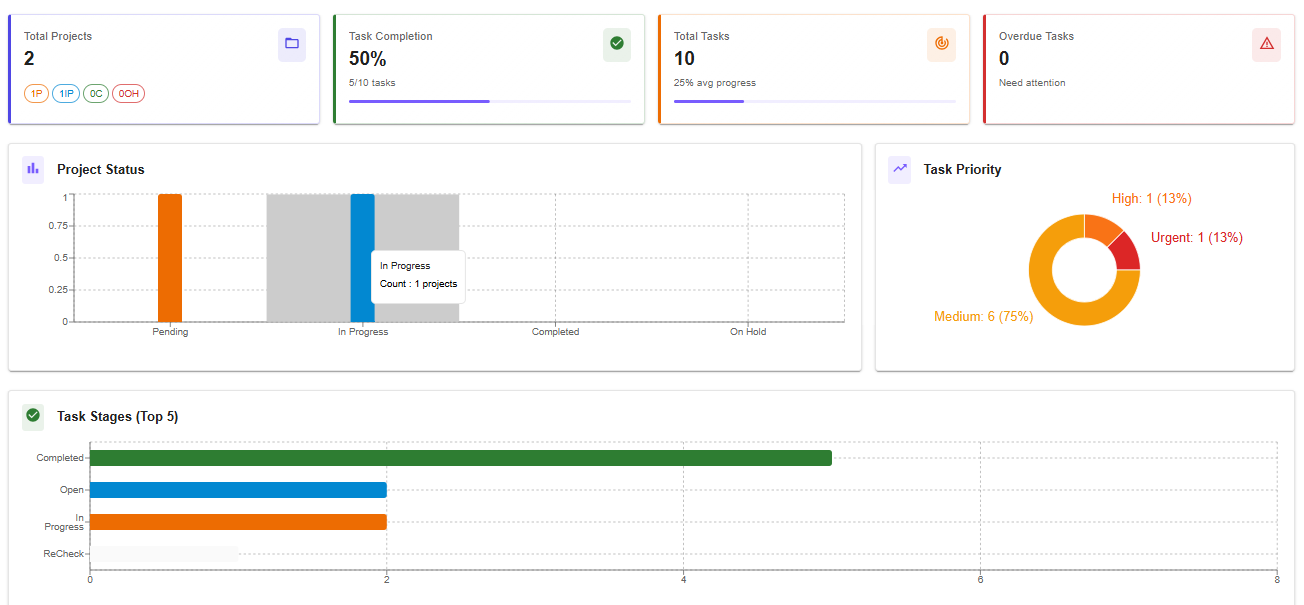This screenshot has height=605, width=1304.
Task: Click the red warning triangle icon
Action: pyautogui.click(x=1266, y=44)
